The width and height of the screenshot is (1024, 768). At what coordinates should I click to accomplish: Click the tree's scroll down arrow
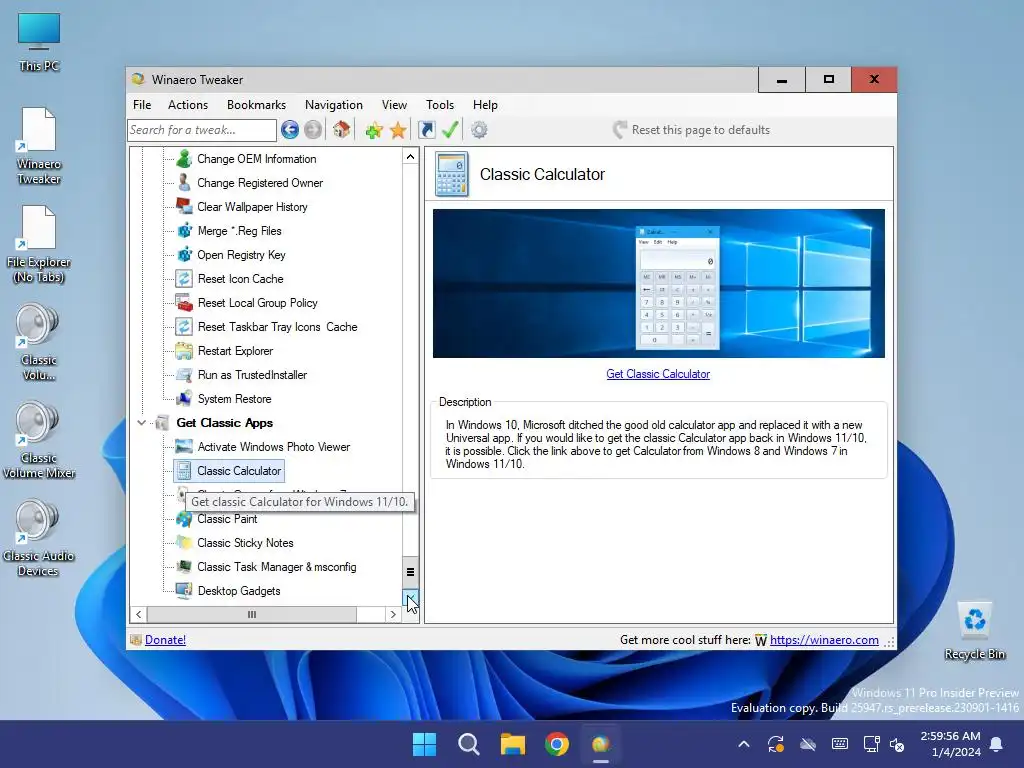tap(410, 598)
